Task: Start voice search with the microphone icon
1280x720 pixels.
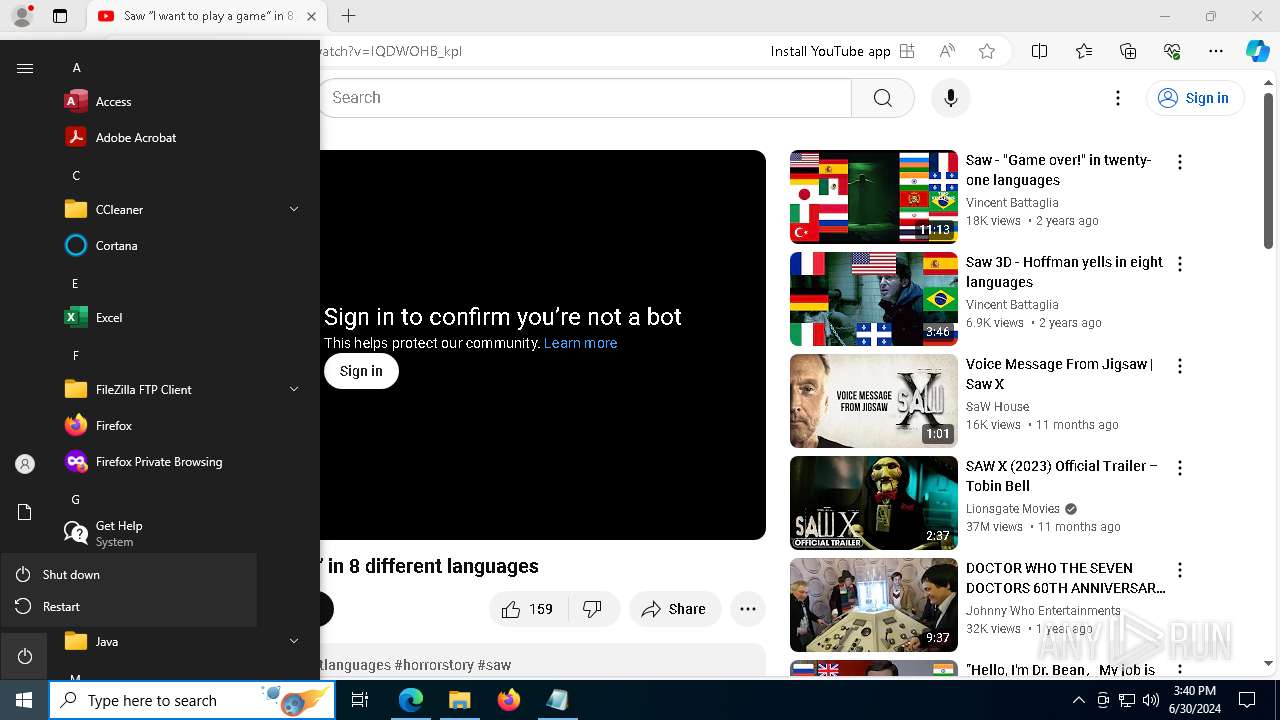Action: point(951,98)
